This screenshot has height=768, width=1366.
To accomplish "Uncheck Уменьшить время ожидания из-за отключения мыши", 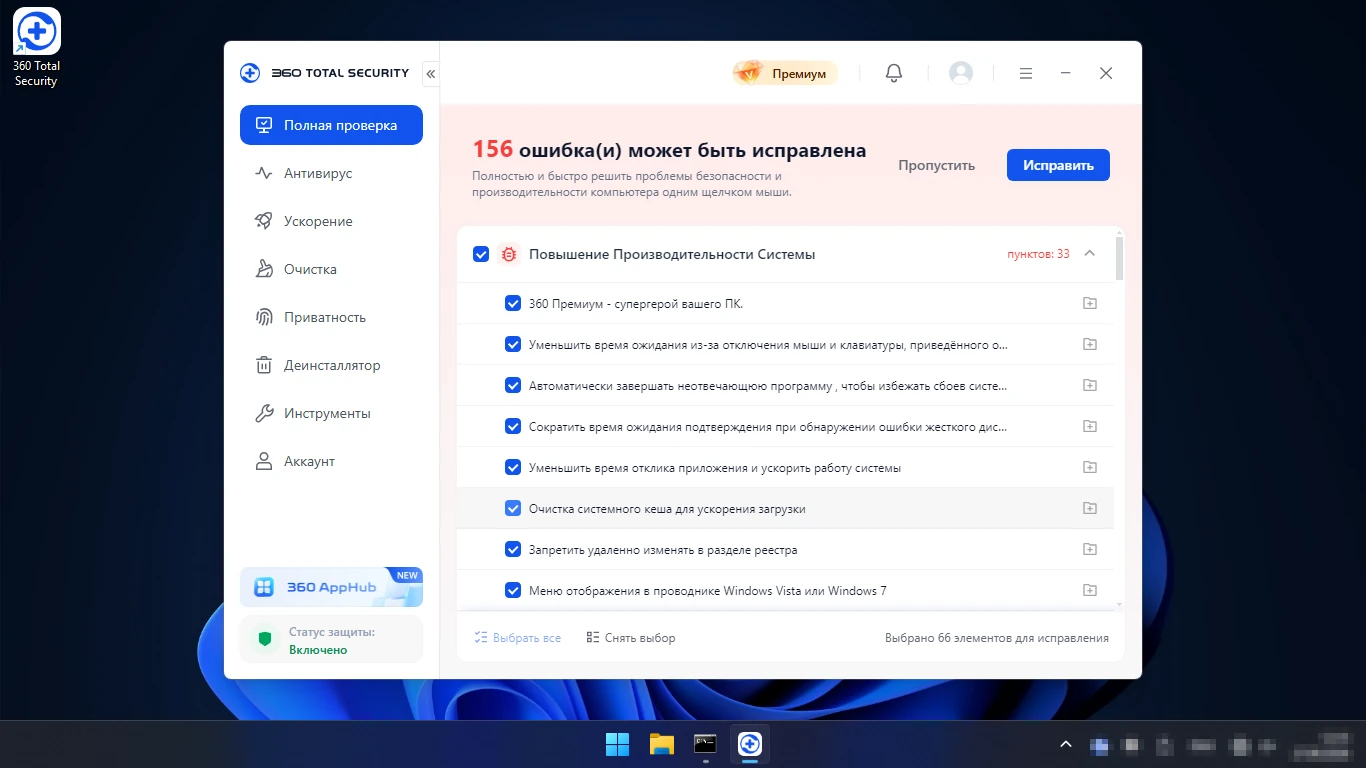I will pyautogui.click(x=513, y=344).
